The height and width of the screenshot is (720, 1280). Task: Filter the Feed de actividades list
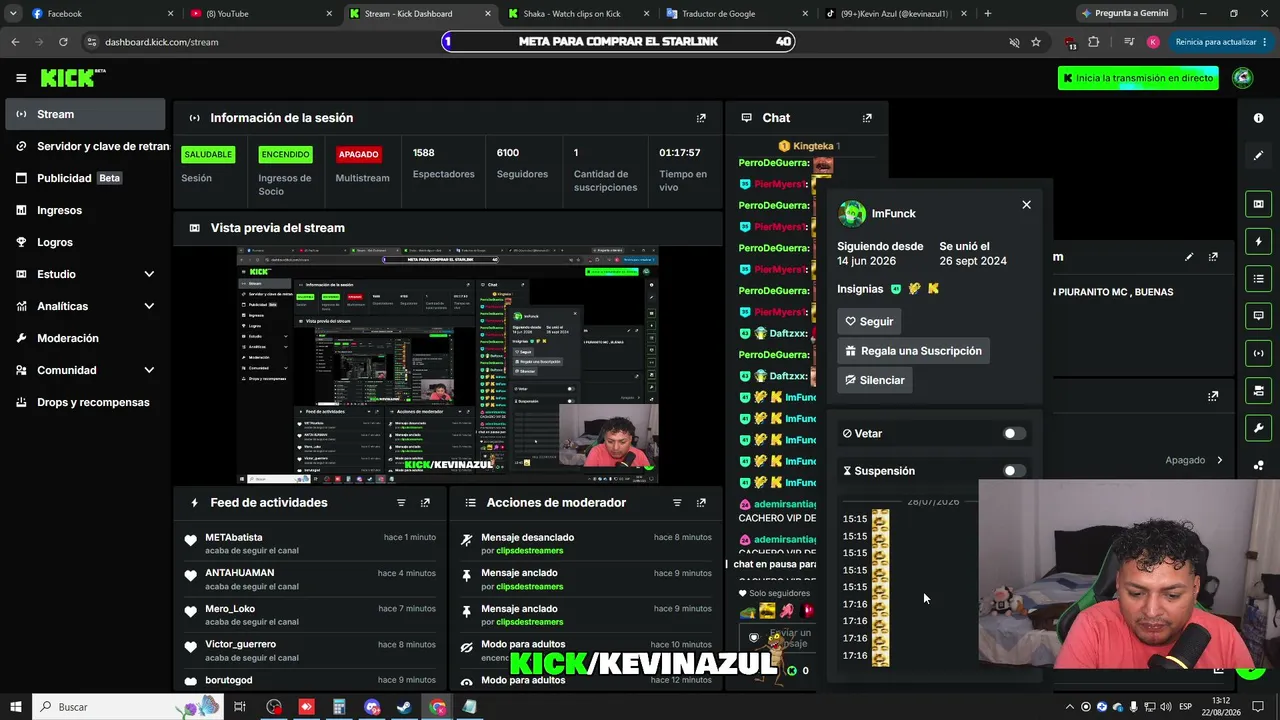[401, 503]
